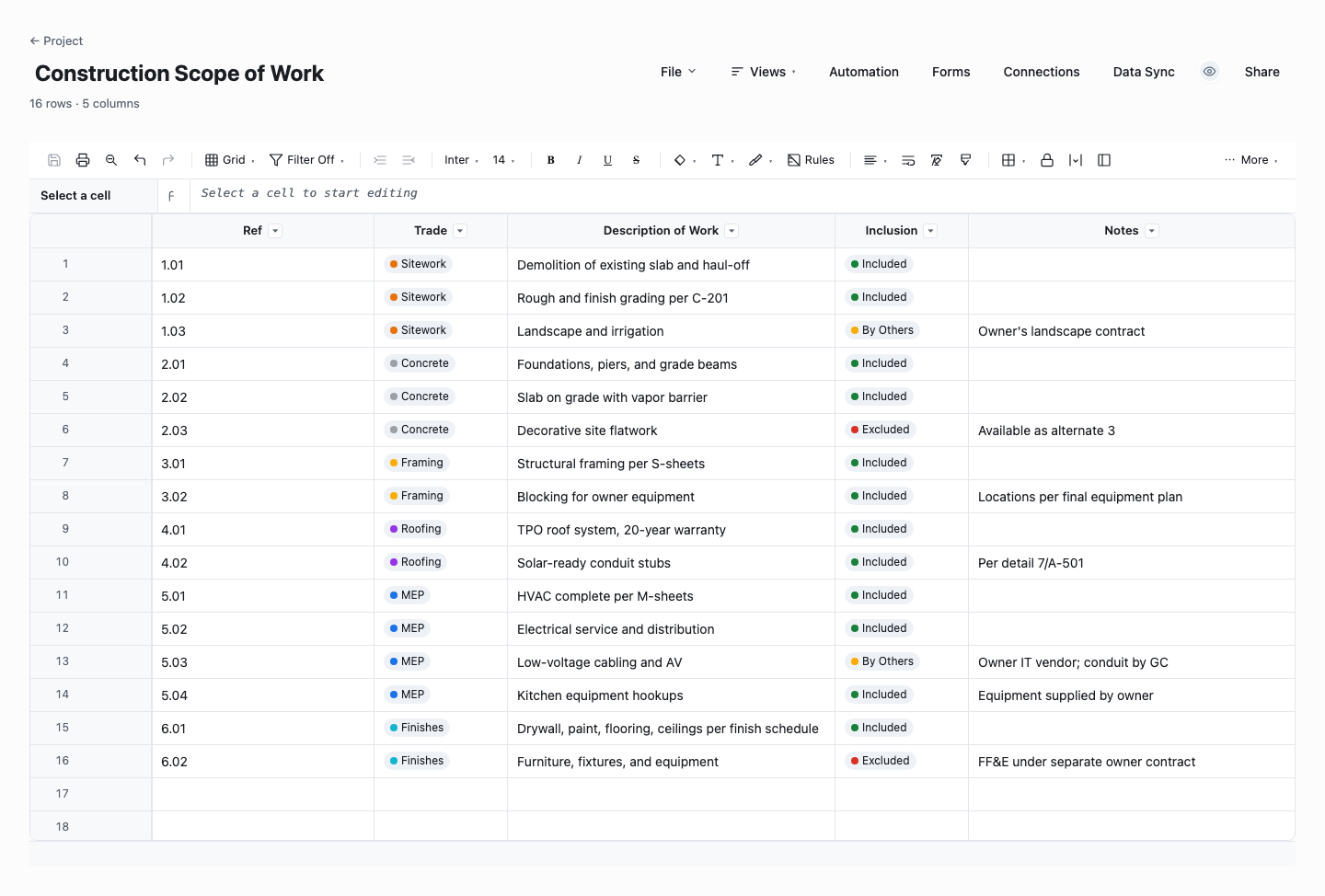Open the cell borders menu
Viewport: 1325px width, 896px height.
click(1013, 160)
